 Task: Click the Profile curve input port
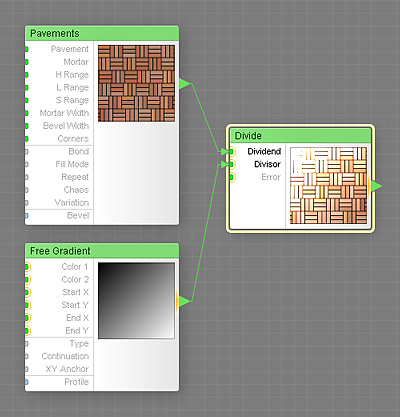27,382
